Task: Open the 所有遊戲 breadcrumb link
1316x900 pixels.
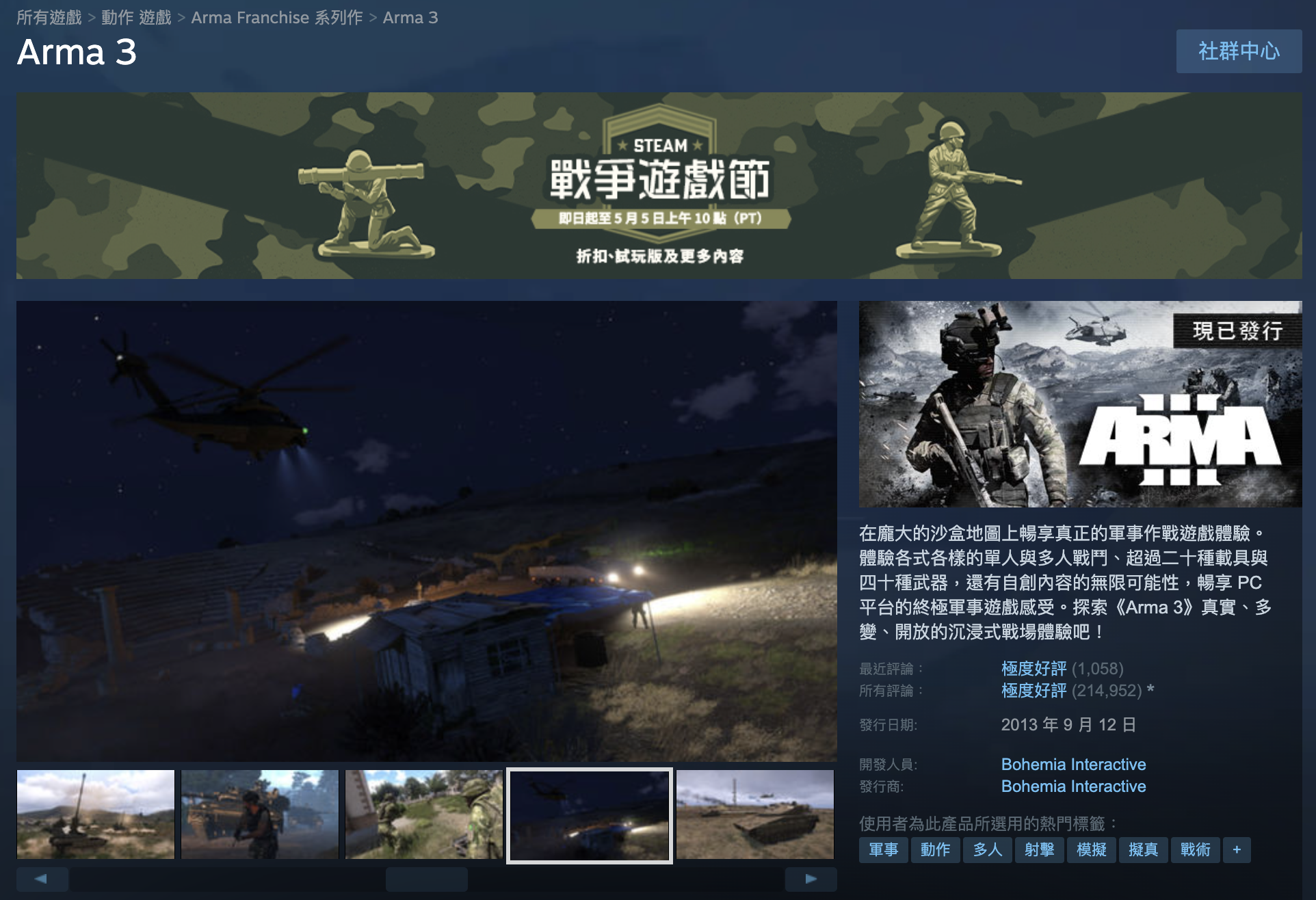Action: tap(49, 18)
